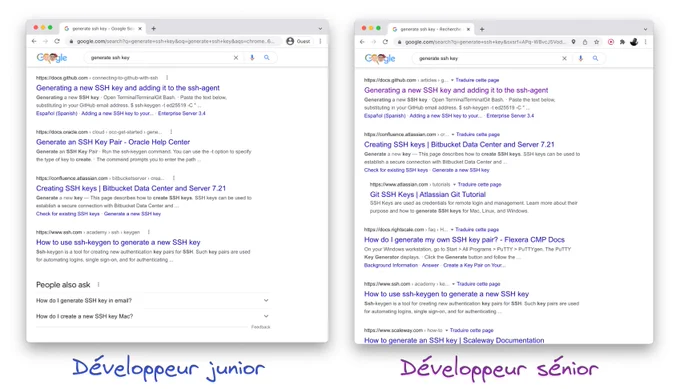Viewport: 680px width, 389px height.
Task: Close the tab in junior browser window
Action: point(140,29)
